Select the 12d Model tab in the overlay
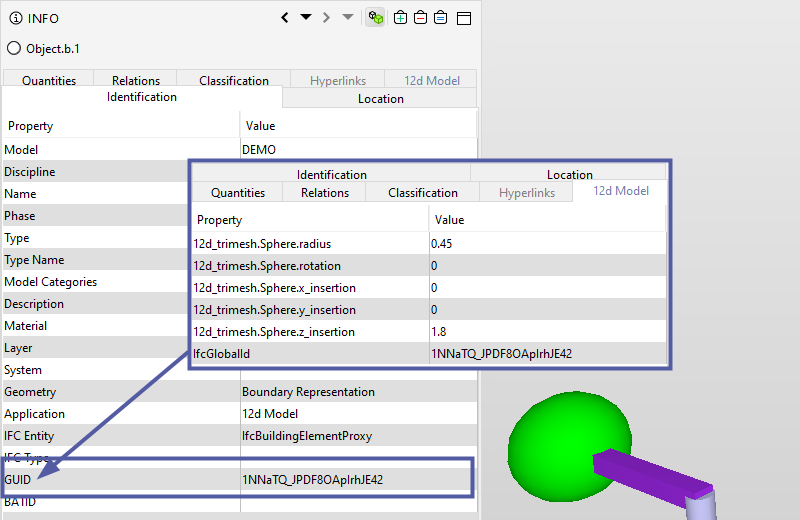 coord(621,191)
